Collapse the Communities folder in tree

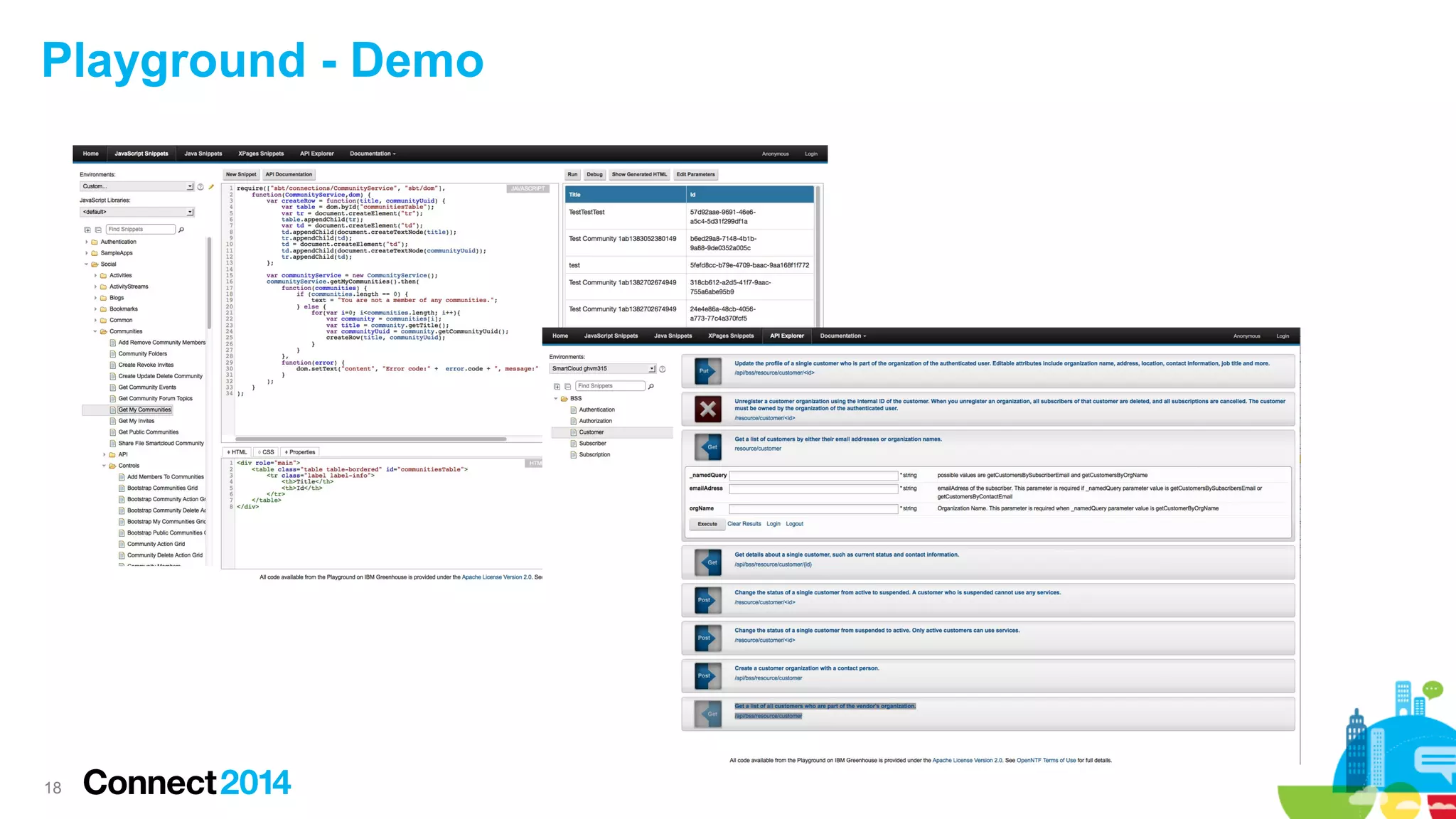tap(95, 331)
